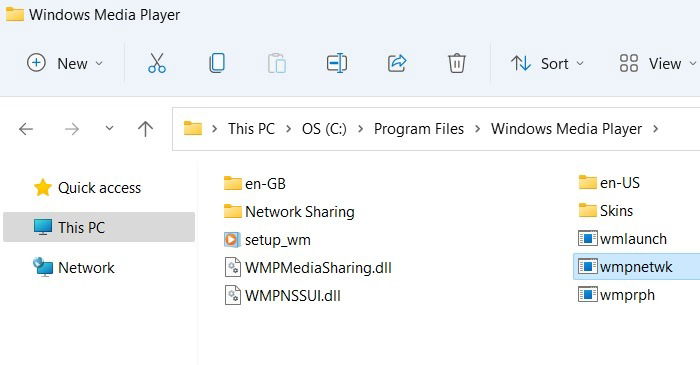Click the Rename icon in toolbar
The height and width of the screenshot is (365, 700).
(x=337, y=63)
